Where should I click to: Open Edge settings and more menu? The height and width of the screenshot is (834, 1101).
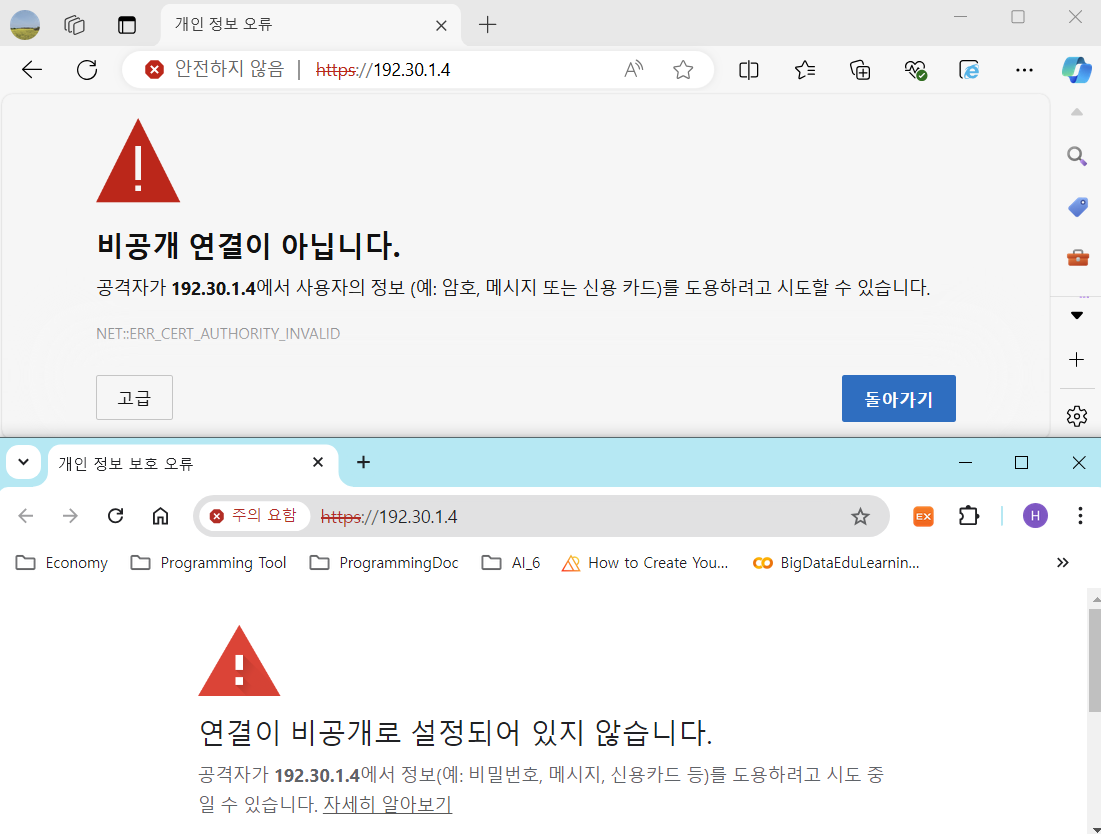coord(1024,70)
